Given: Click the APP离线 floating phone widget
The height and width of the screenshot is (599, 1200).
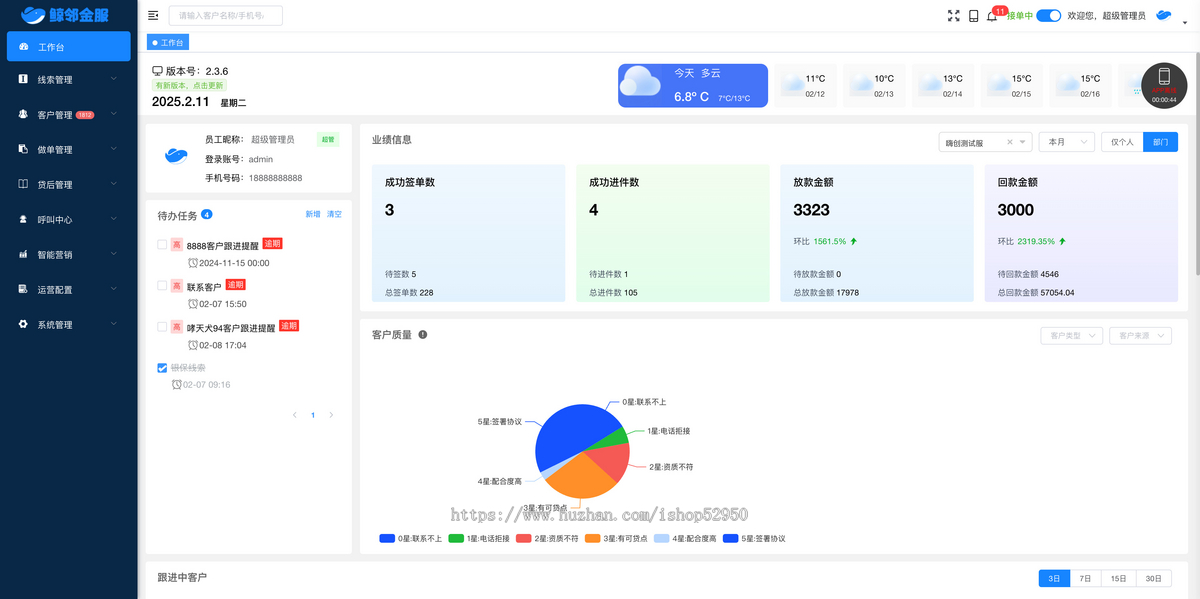Looking at the screenshot, I should (x=1164, y=84).
